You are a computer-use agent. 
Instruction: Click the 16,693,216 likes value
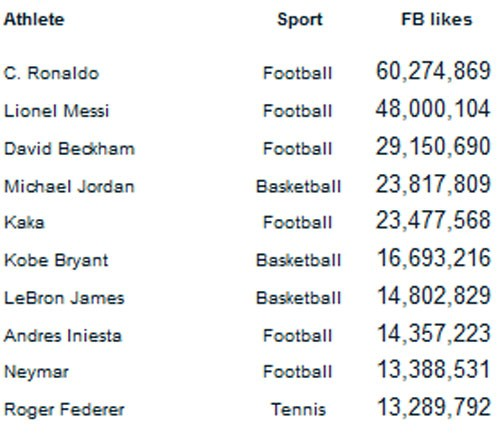point(434,258)
